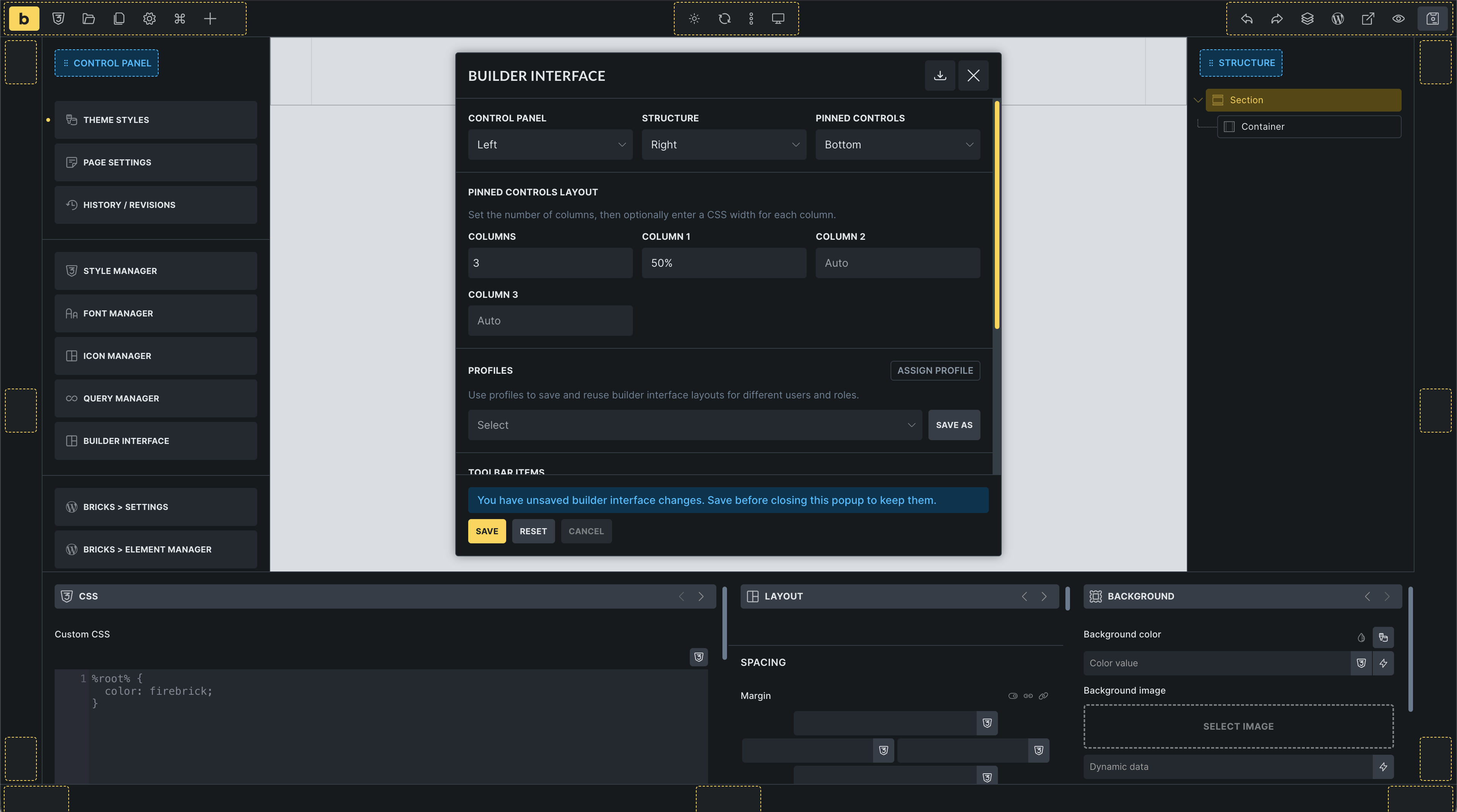Open Style Manager
The width and height of the screenshot is (1457, 812).
[x=156, y=271]
